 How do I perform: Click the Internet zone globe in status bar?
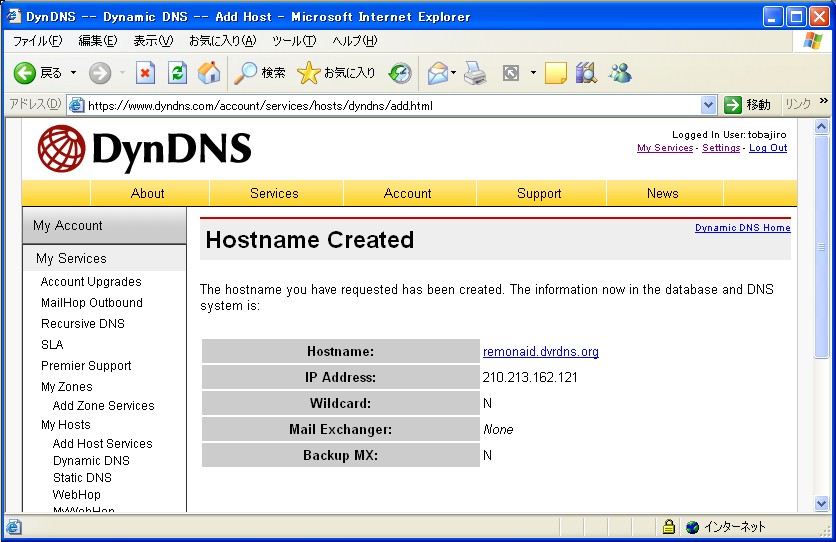click(692, 527)
